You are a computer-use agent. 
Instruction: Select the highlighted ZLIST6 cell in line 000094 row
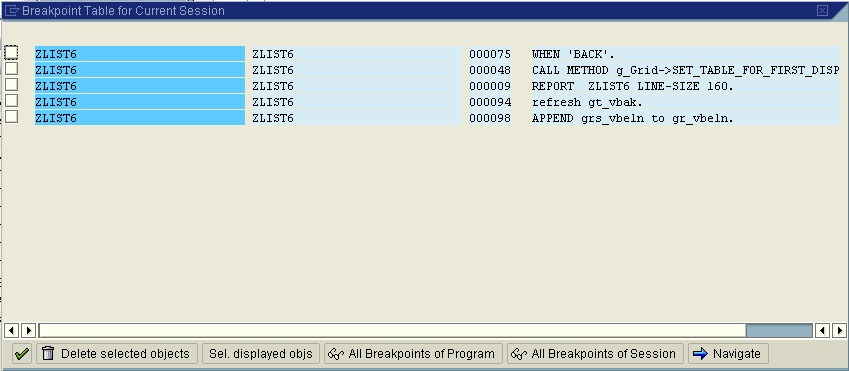(140, 102)
